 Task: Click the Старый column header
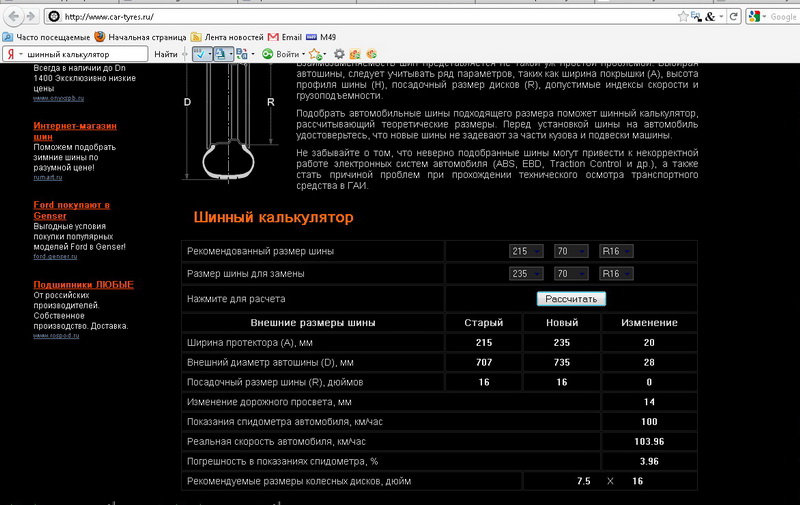(x=484, y=323)
